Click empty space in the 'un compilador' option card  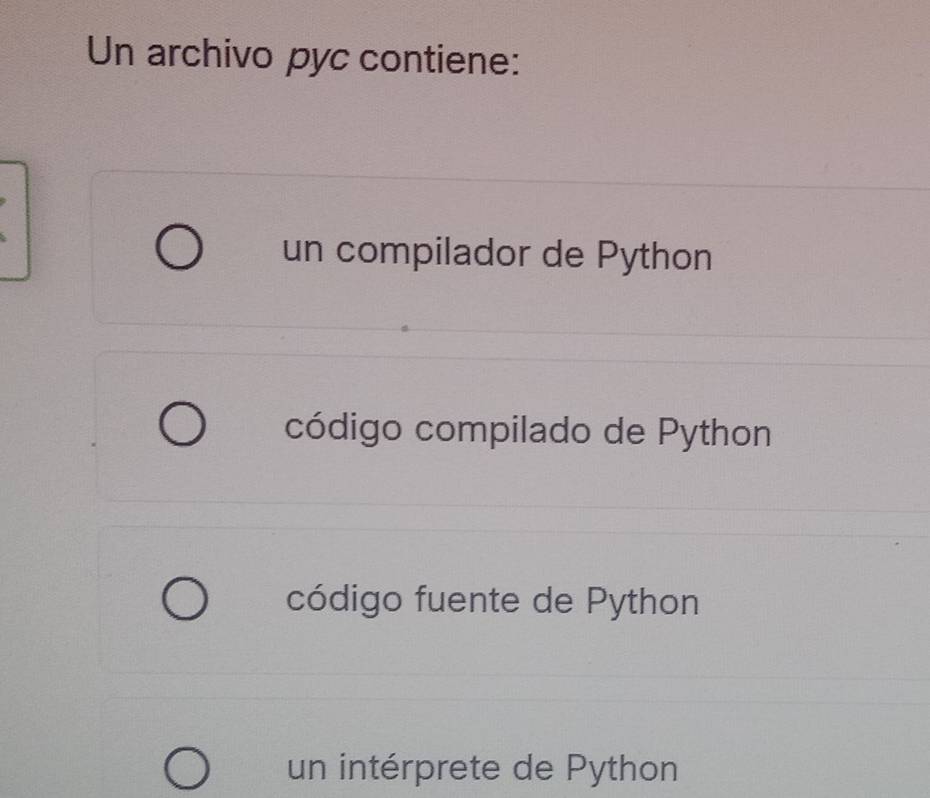point(820,256)
